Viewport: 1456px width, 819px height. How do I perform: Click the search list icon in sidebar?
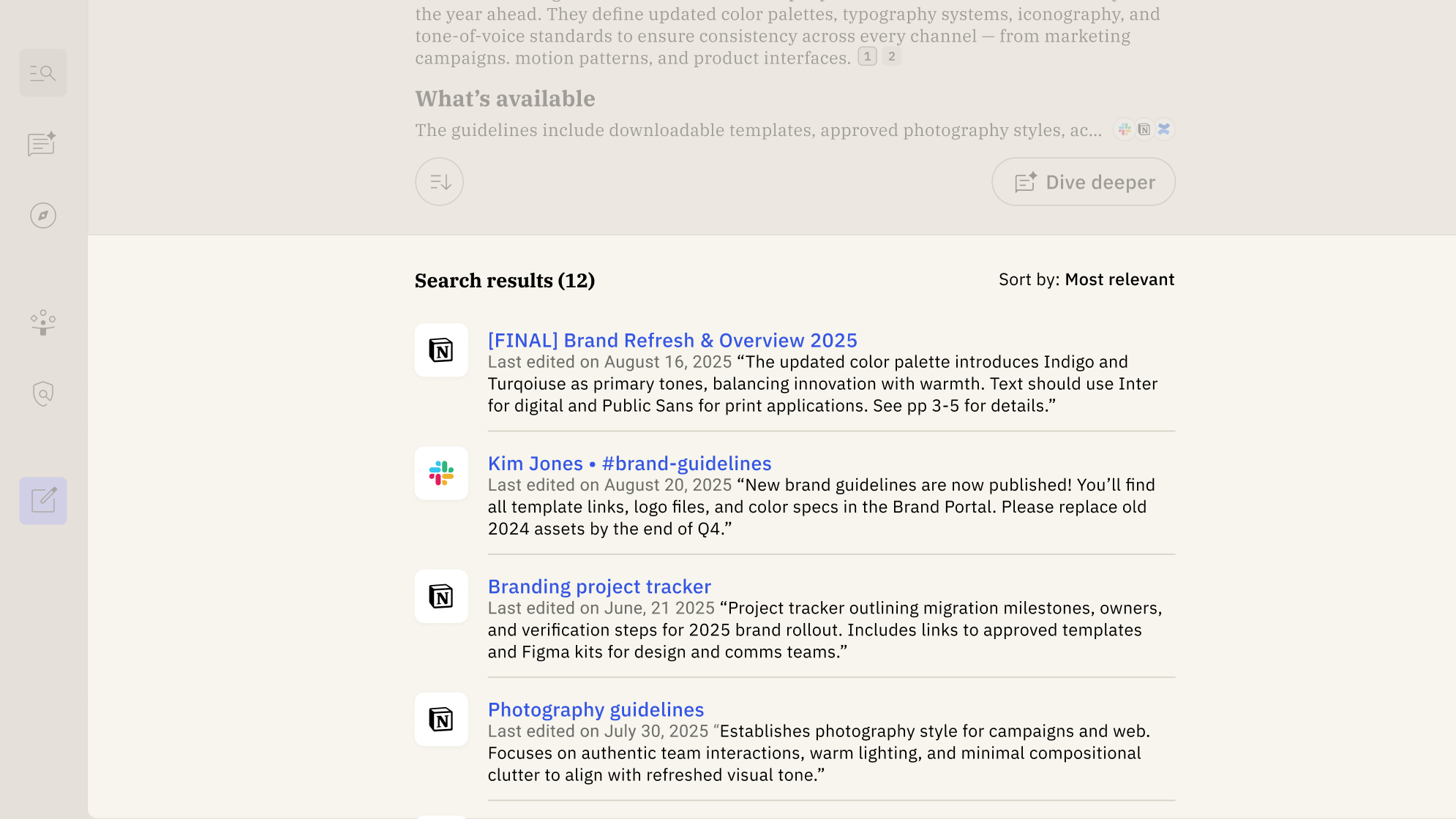(42, 73)
